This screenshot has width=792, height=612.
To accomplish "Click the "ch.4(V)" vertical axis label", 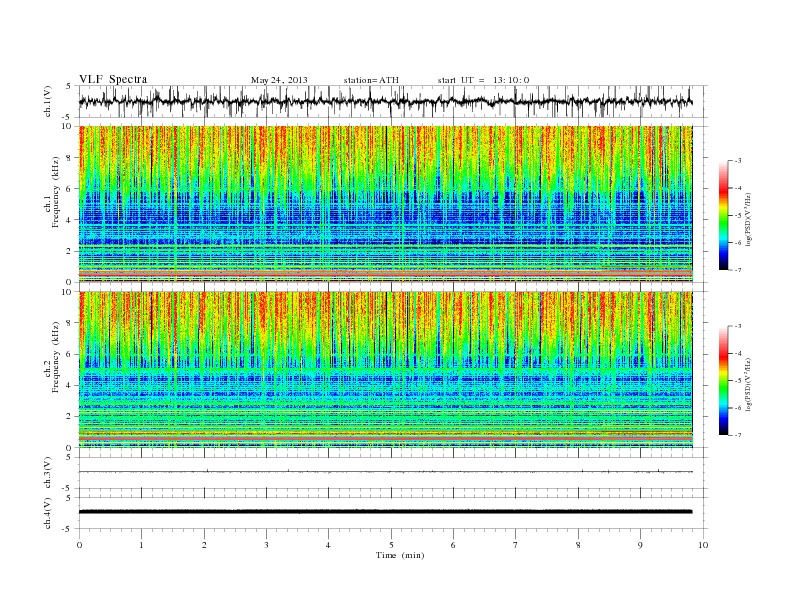I will (47, 513).
